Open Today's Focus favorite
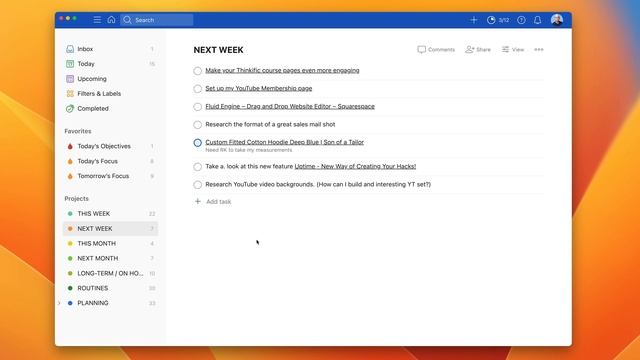 [110, 161]
